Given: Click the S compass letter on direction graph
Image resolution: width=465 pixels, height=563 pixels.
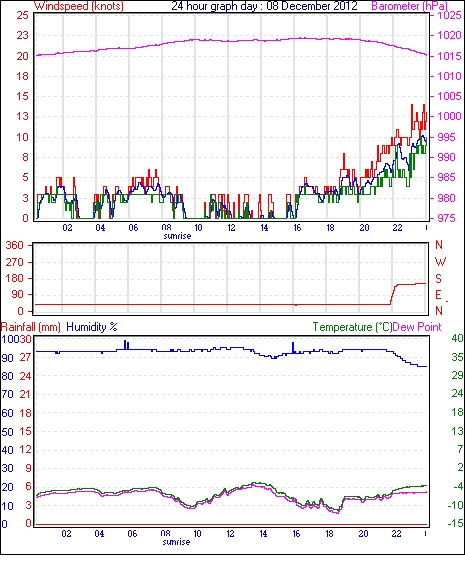Looking at the screenshot, I should click(x=438, y=278).
